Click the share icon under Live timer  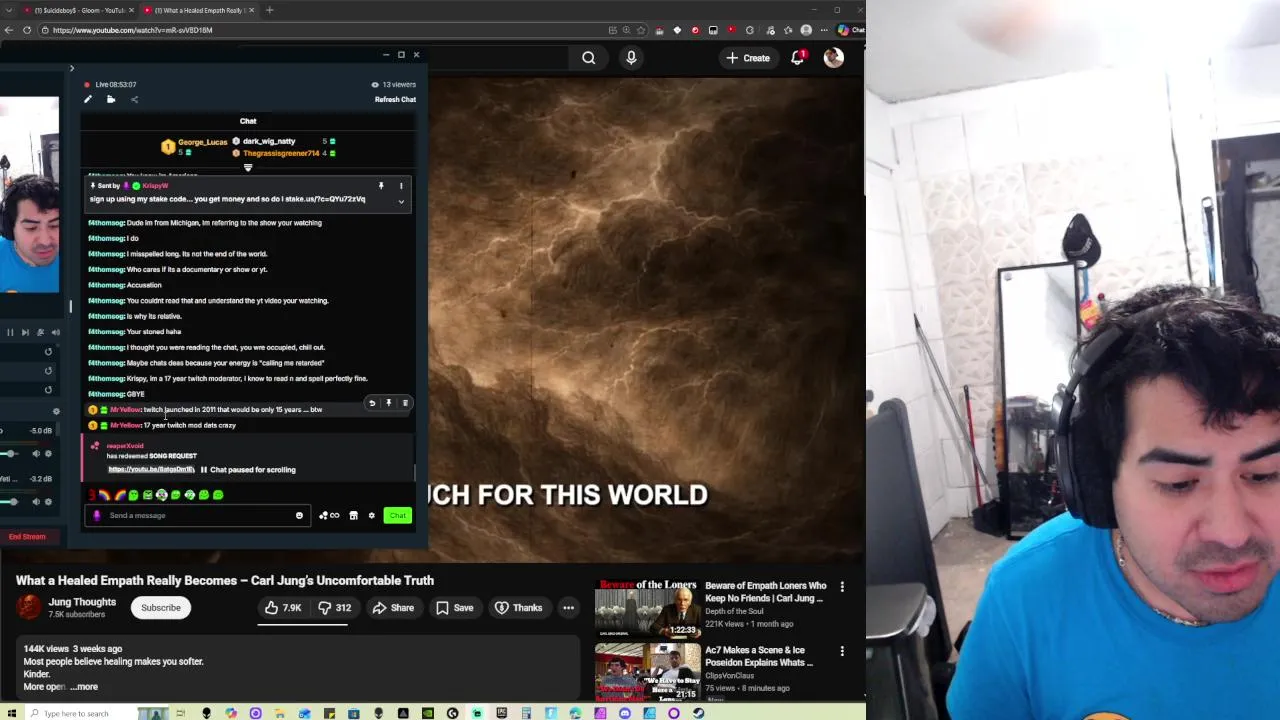click(134, 99)
